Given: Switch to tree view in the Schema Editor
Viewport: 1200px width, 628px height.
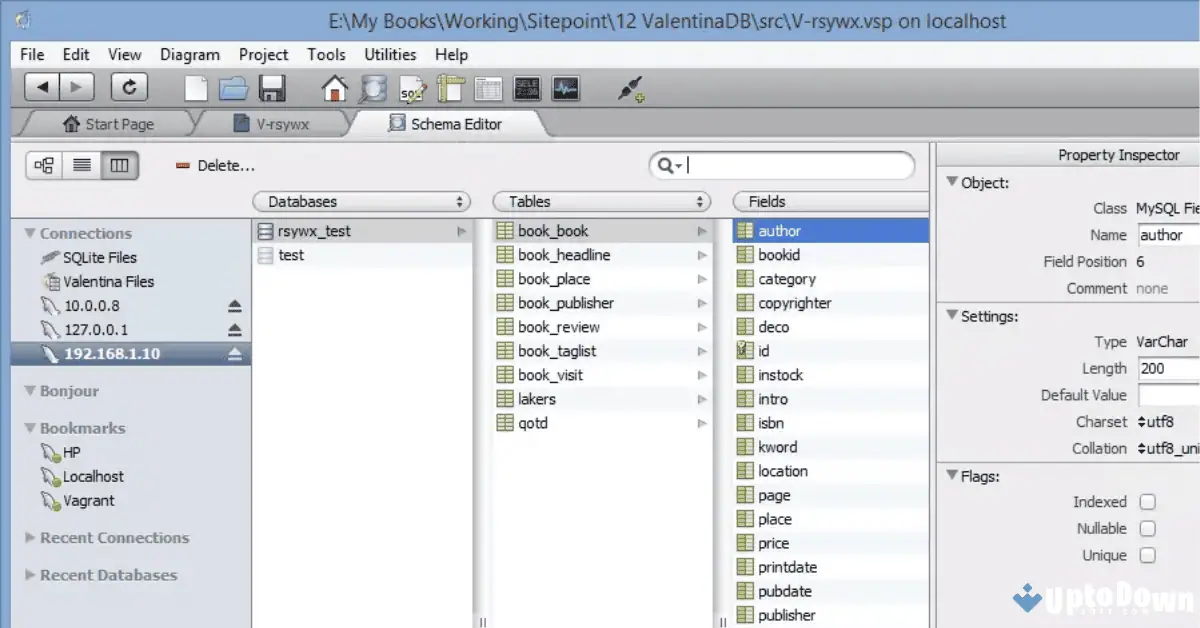Looking at the screenshot, I should pyautogui.click(x=44, y=165).
